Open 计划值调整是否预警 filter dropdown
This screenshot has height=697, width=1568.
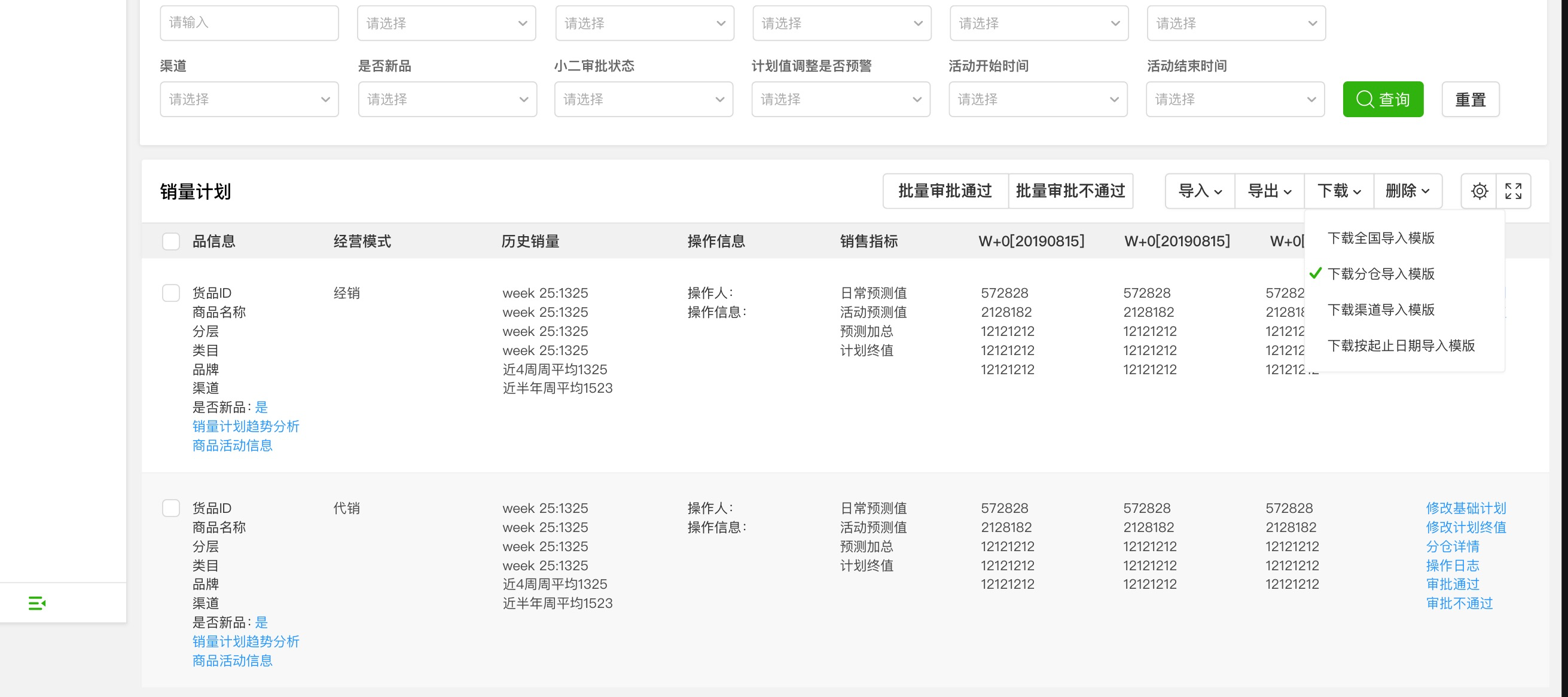coord(841,99)
